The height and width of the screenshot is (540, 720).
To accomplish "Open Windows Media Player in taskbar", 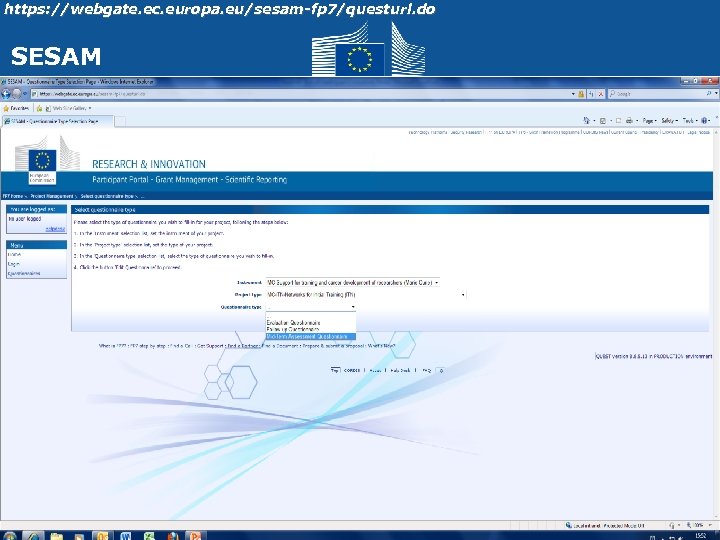I will 79,536.
